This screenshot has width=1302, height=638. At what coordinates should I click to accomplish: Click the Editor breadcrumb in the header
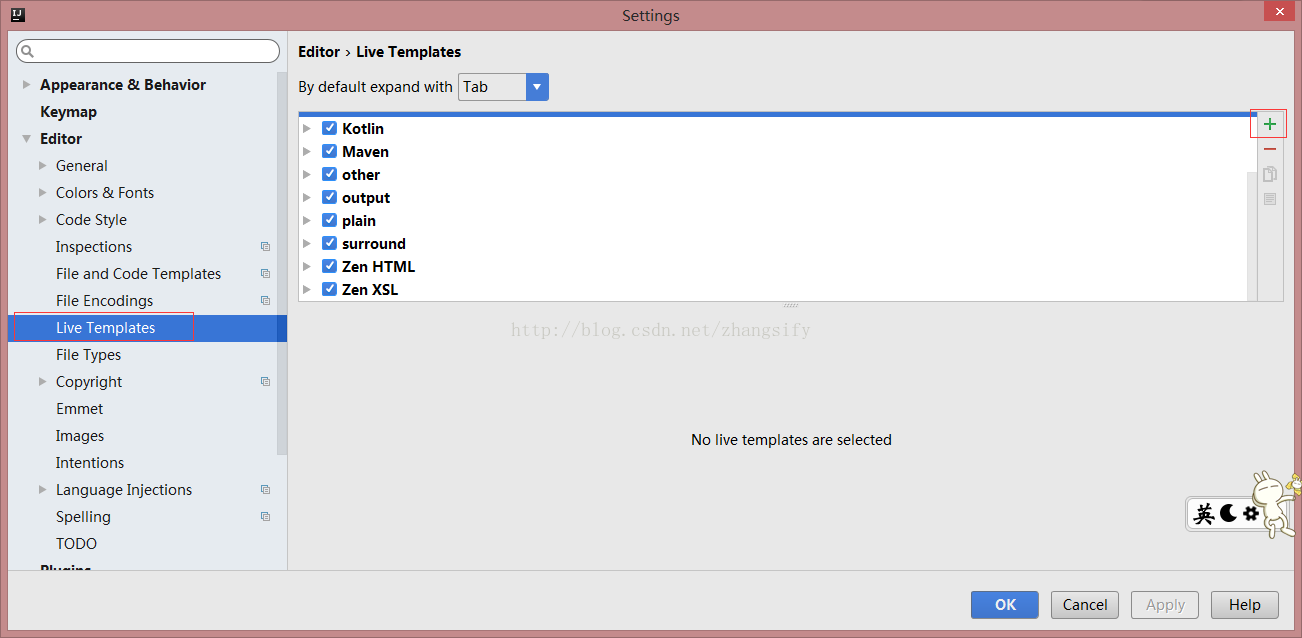coord(319,52)
